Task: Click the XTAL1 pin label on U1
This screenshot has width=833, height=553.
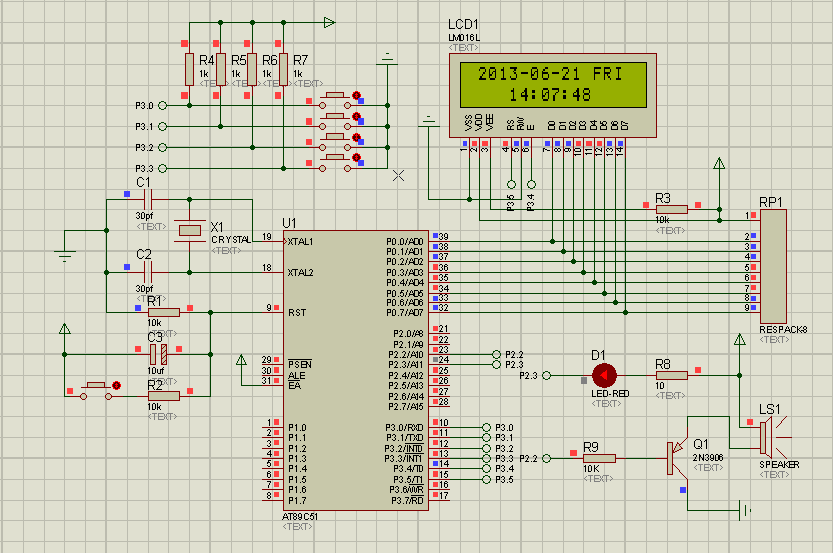Action: coord(300,242)
